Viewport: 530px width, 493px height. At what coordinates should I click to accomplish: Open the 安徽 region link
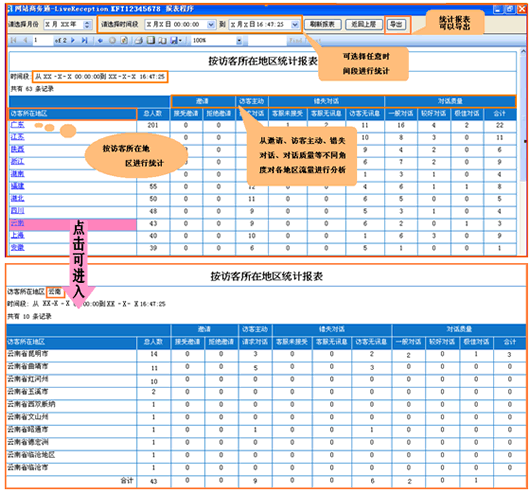tap(17, 247)
